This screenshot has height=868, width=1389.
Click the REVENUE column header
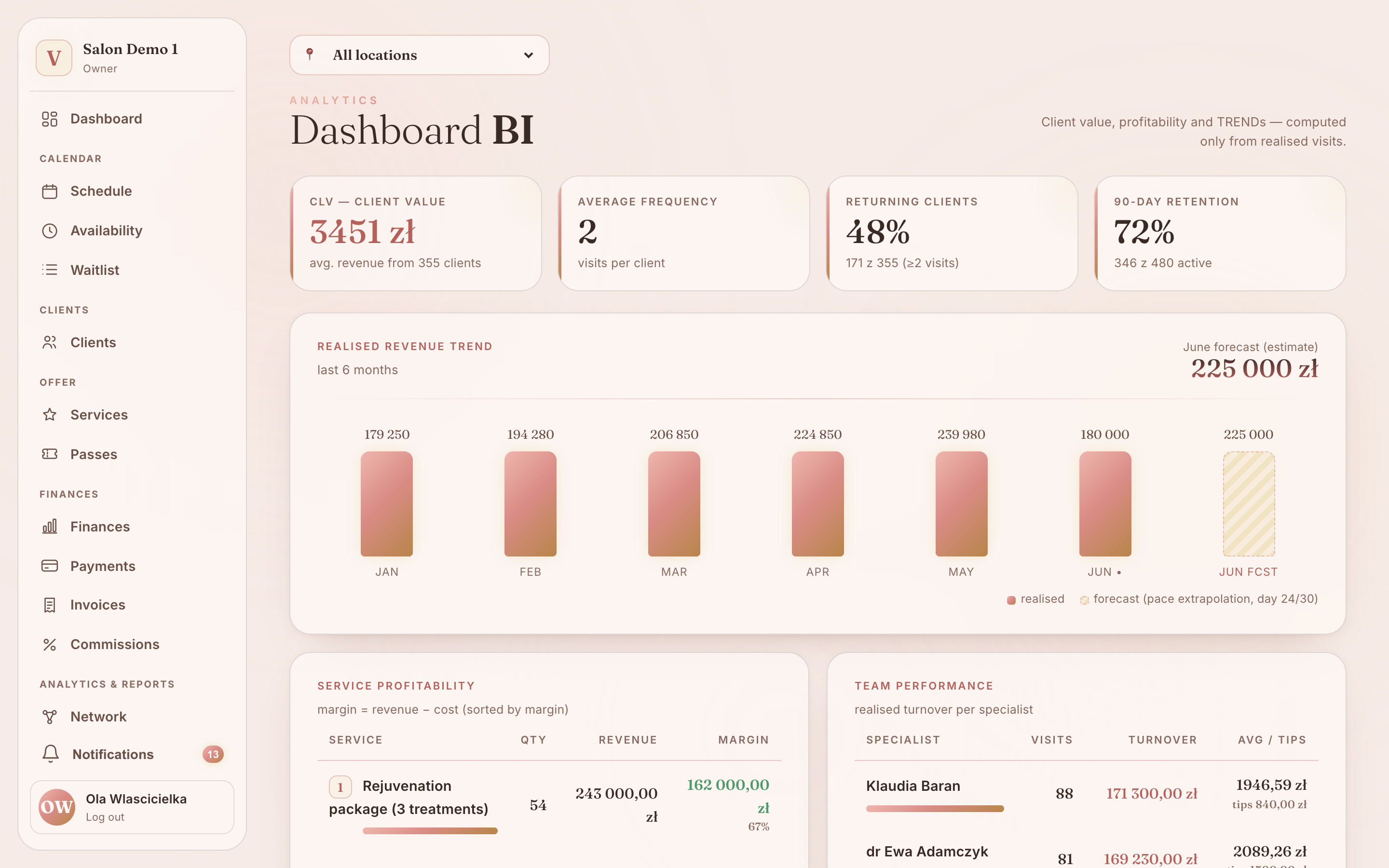[628, 740]
